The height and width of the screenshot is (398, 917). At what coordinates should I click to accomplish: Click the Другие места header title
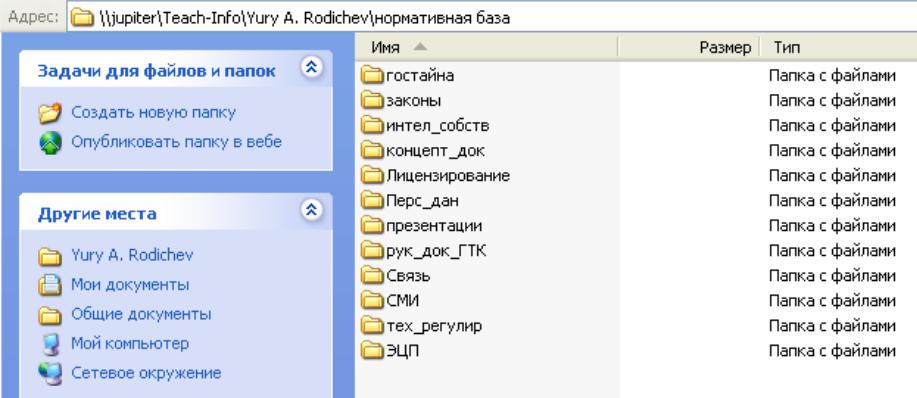point(97,214)
